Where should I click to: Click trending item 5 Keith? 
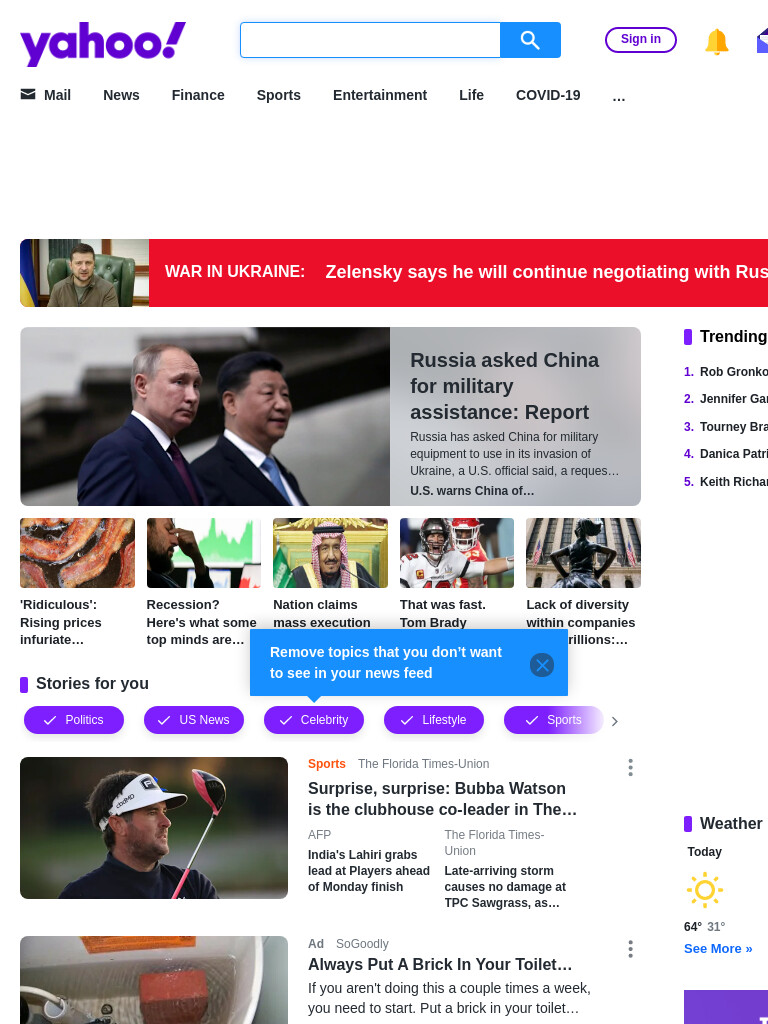[733, 482]
